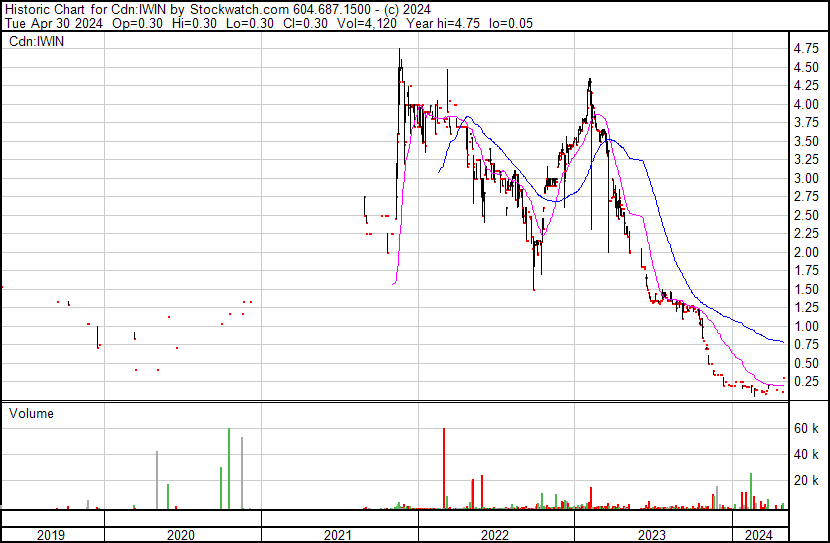Click the 4.50 price axis label
This screenshot has height=543, width=830.
tap(806, 67)
